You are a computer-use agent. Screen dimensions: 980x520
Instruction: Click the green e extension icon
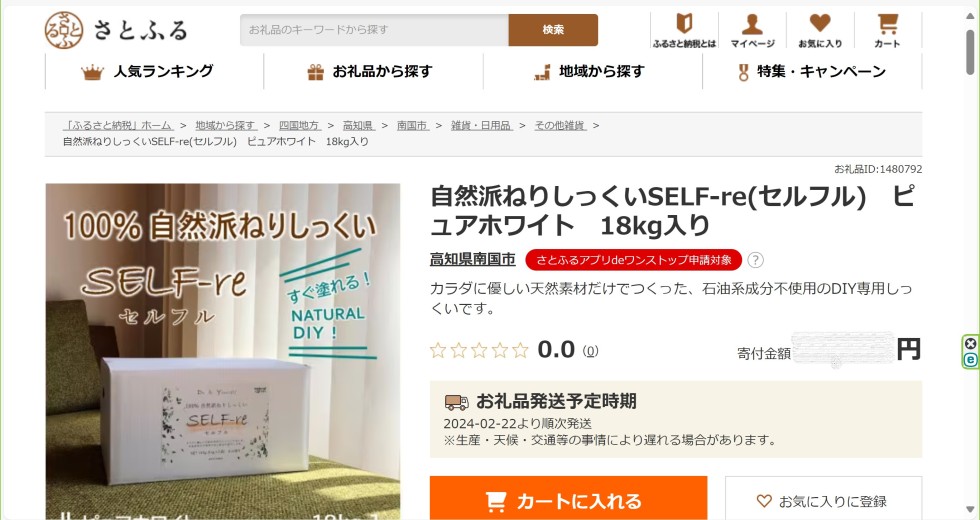(x=970, y=359)
